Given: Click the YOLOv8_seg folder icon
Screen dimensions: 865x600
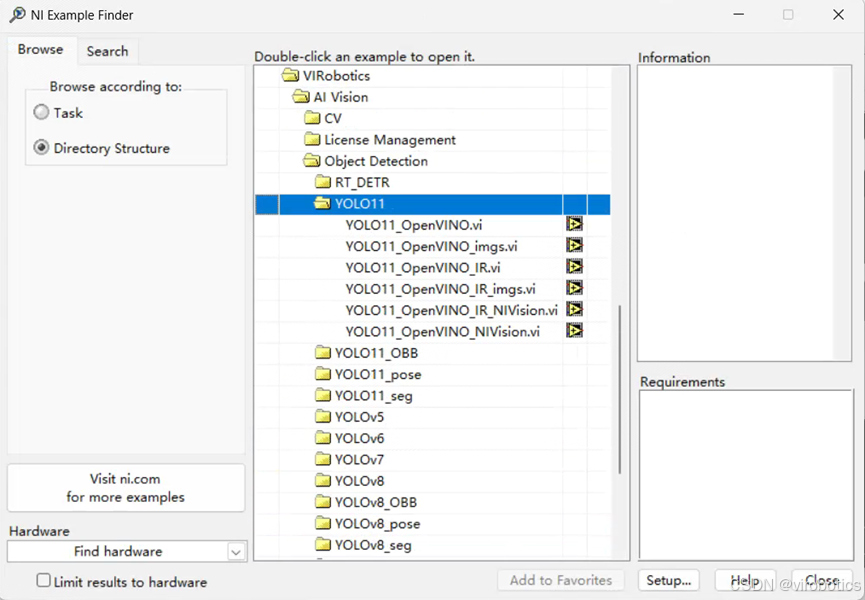Looking at the screenshot, I should 323,545.
